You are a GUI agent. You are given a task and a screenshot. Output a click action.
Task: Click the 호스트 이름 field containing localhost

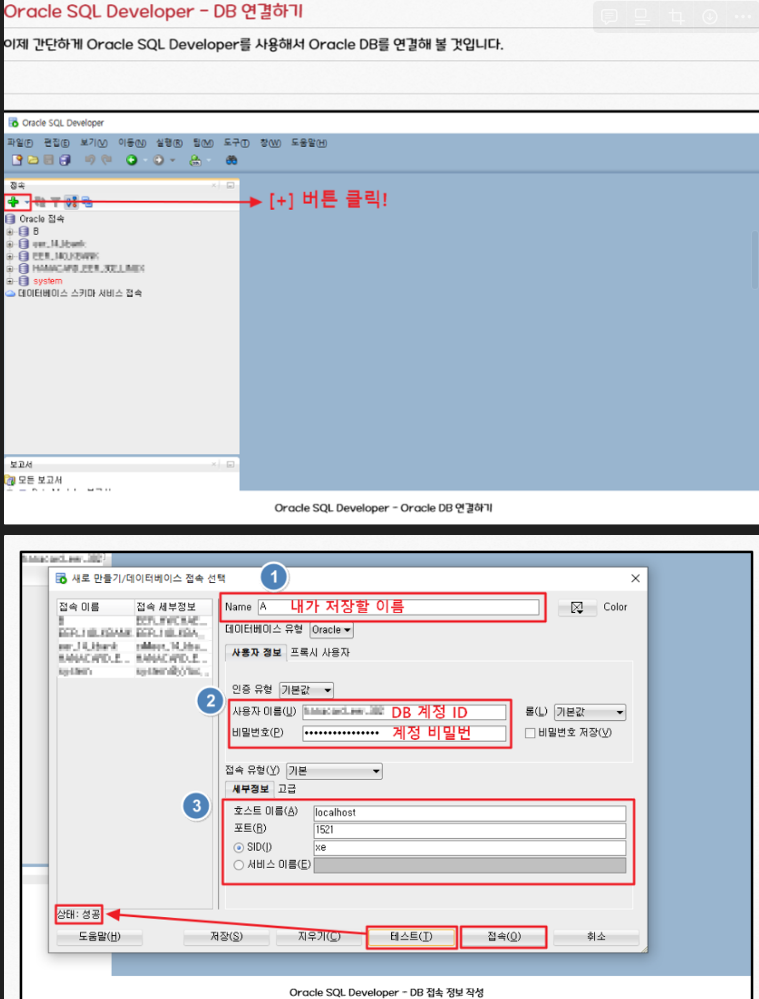pyautogui.click(x=470, y=813)
